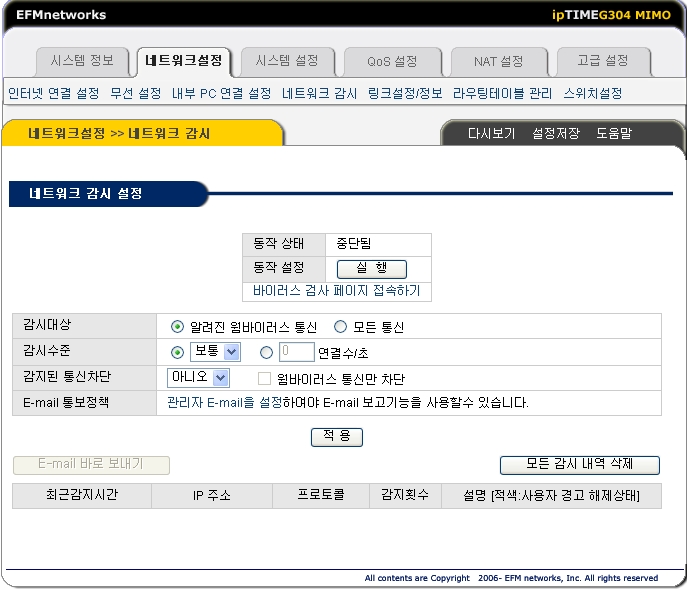This screenshot has width=687, height=589.
Task: Open 바이러스 검사 페이지 접속하기 link
Action: pos(336,291)
